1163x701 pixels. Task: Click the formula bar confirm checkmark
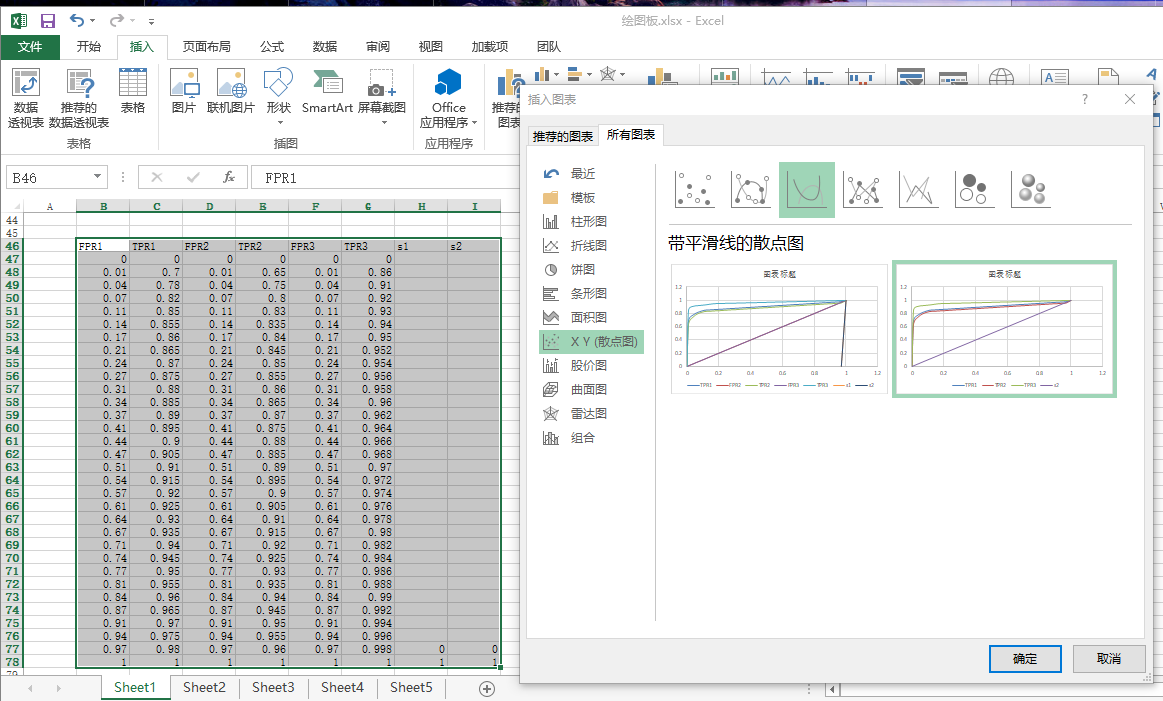point(193,177)
